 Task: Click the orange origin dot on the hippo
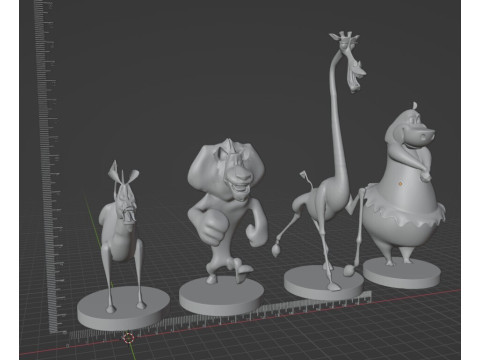[x=400, y=183]
